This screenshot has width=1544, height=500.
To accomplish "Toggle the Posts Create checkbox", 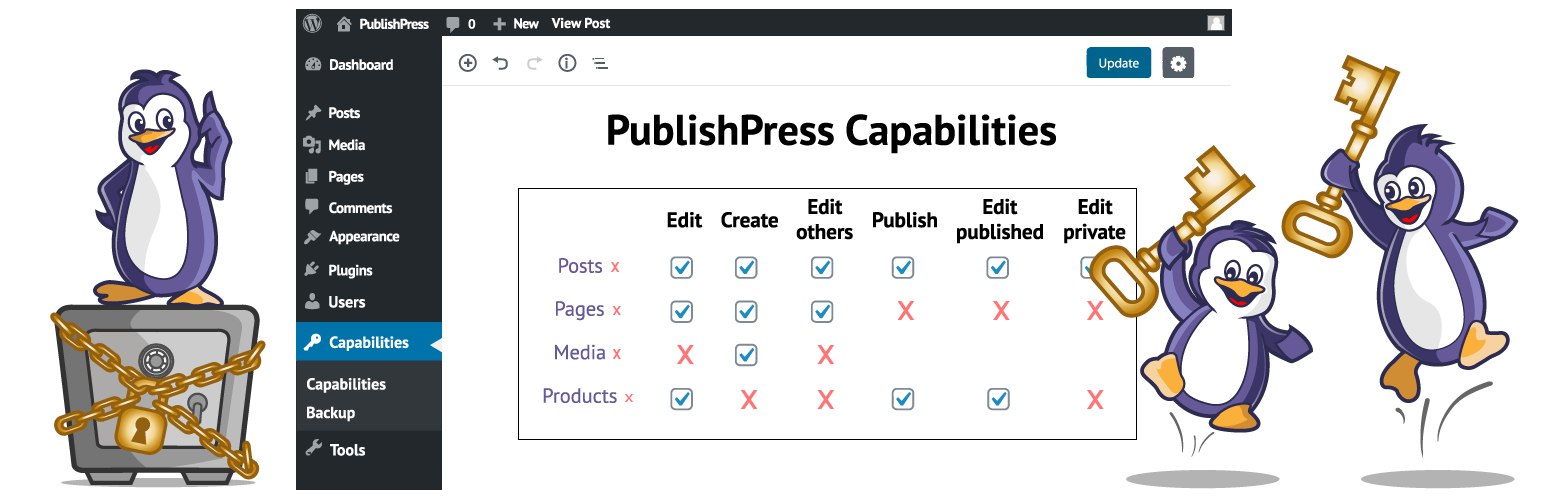I will click(x=746, y=267).
